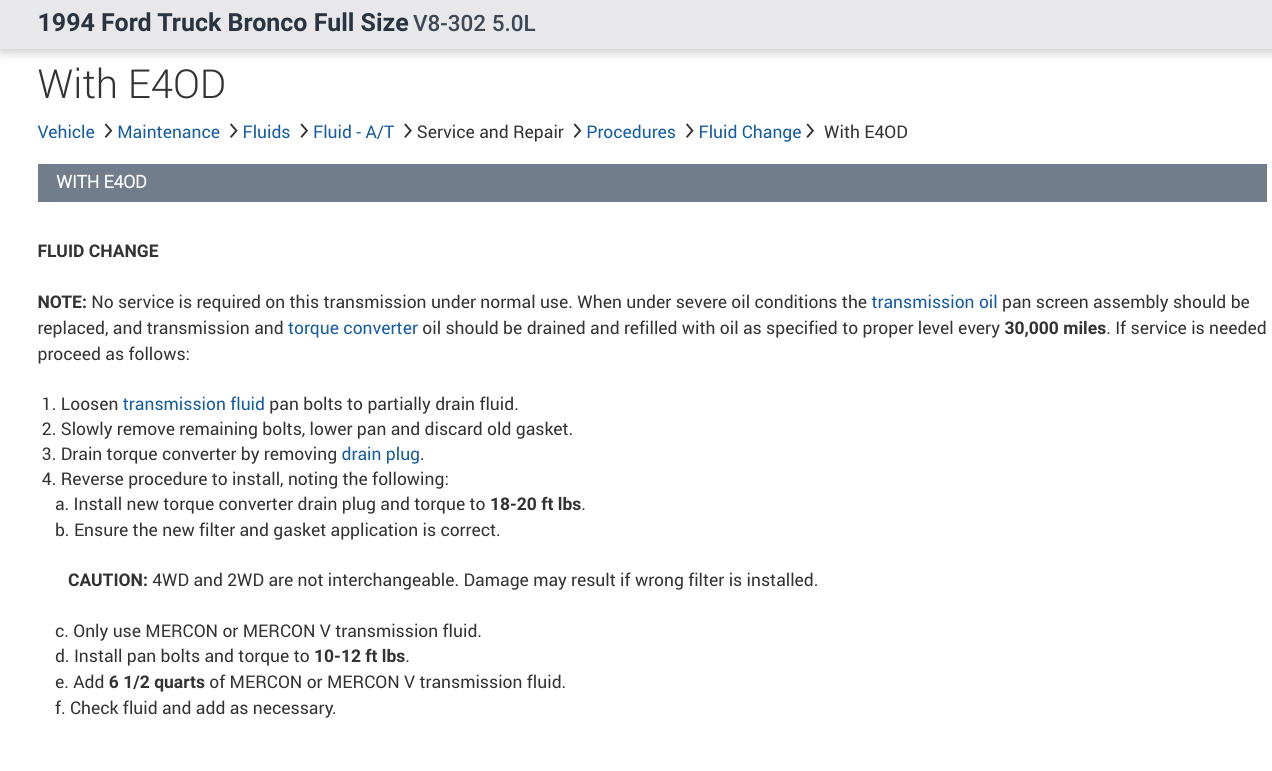The height and width of the screenshot is (771, 1272).
Task: Open the transmission fluid link in step 1
Action: coord(193,404)
